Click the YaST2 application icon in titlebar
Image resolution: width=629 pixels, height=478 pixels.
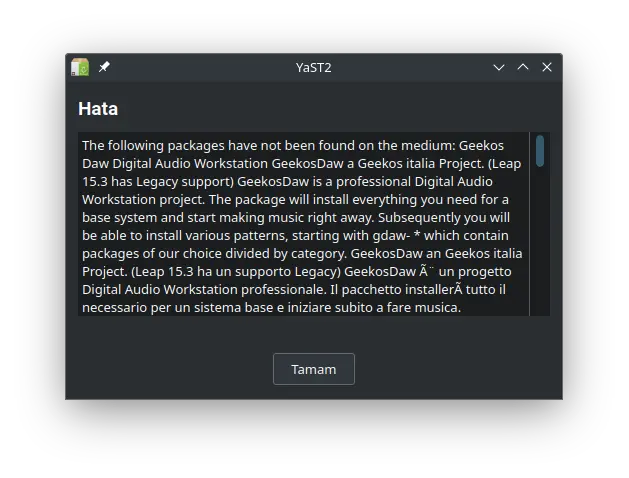pyautogui.click(x=80, y=67)
